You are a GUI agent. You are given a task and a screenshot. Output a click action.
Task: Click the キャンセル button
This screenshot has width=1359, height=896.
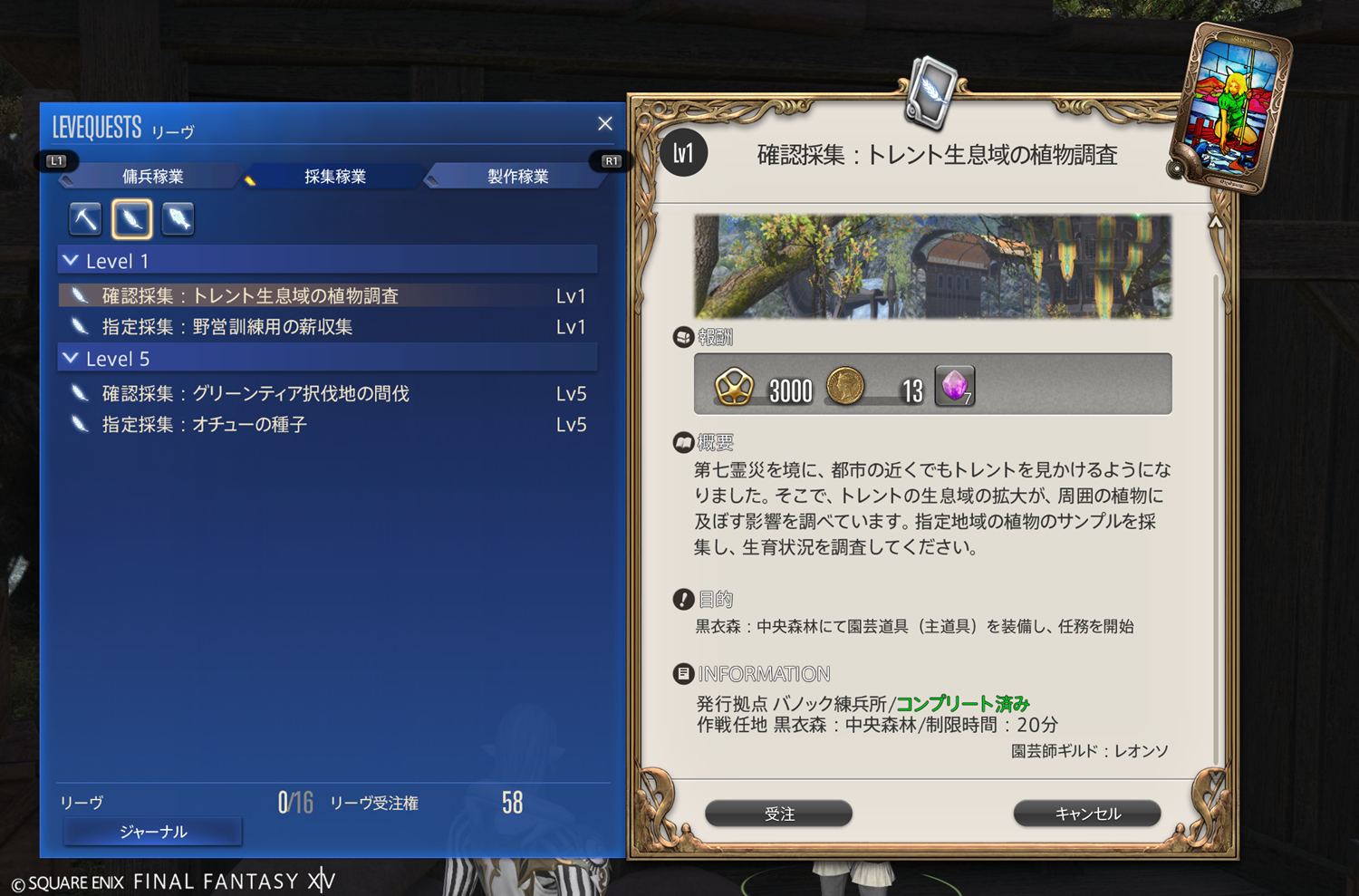click(1087, 814)
